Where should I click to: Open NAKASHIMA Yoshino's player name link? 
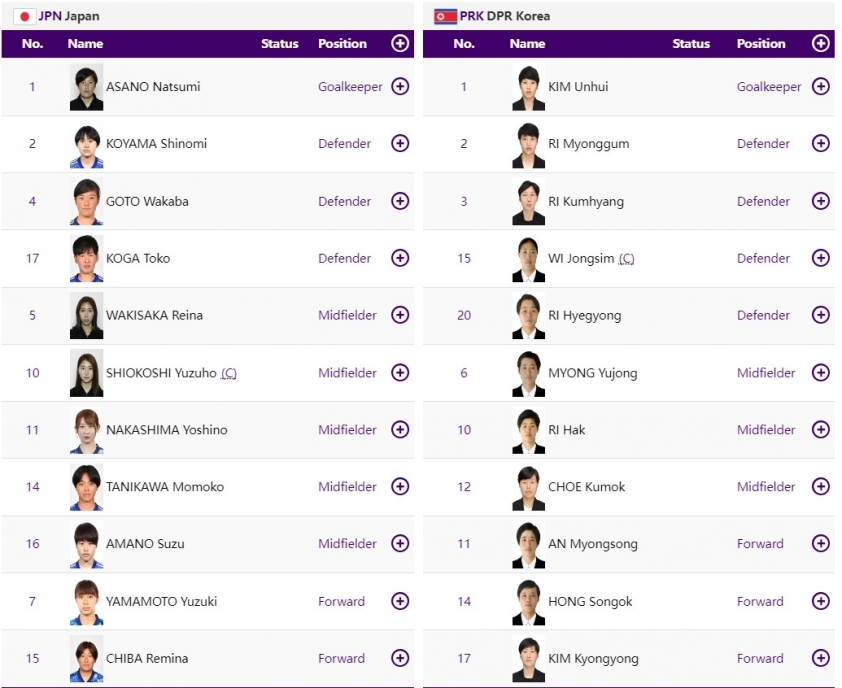coord(166,430)
